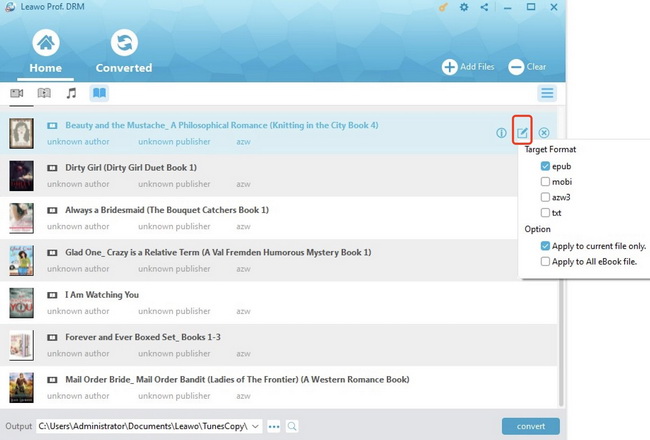Click book icon beside Mail Order Bride
650x440 pixels.
click(x=52, y=380)
